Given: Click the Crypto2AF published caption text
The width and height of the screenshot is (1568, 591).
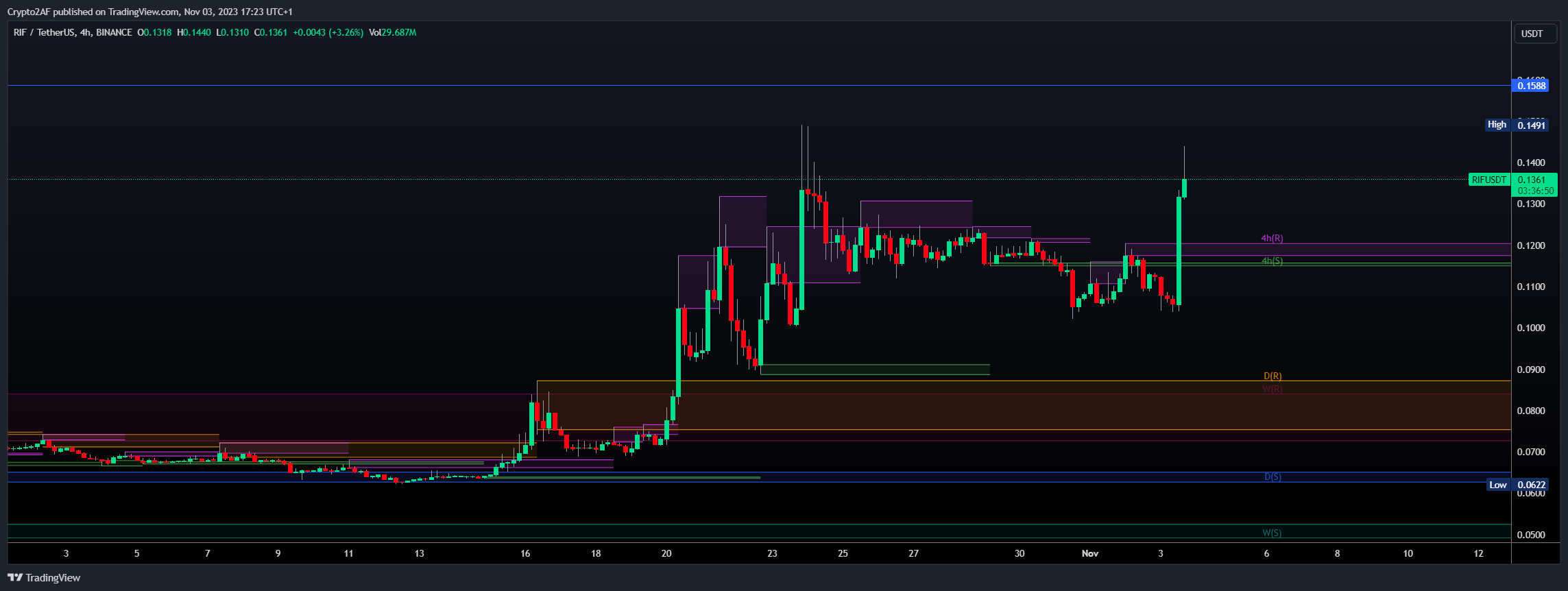Looking at the screenshot, I should point(149,12).
